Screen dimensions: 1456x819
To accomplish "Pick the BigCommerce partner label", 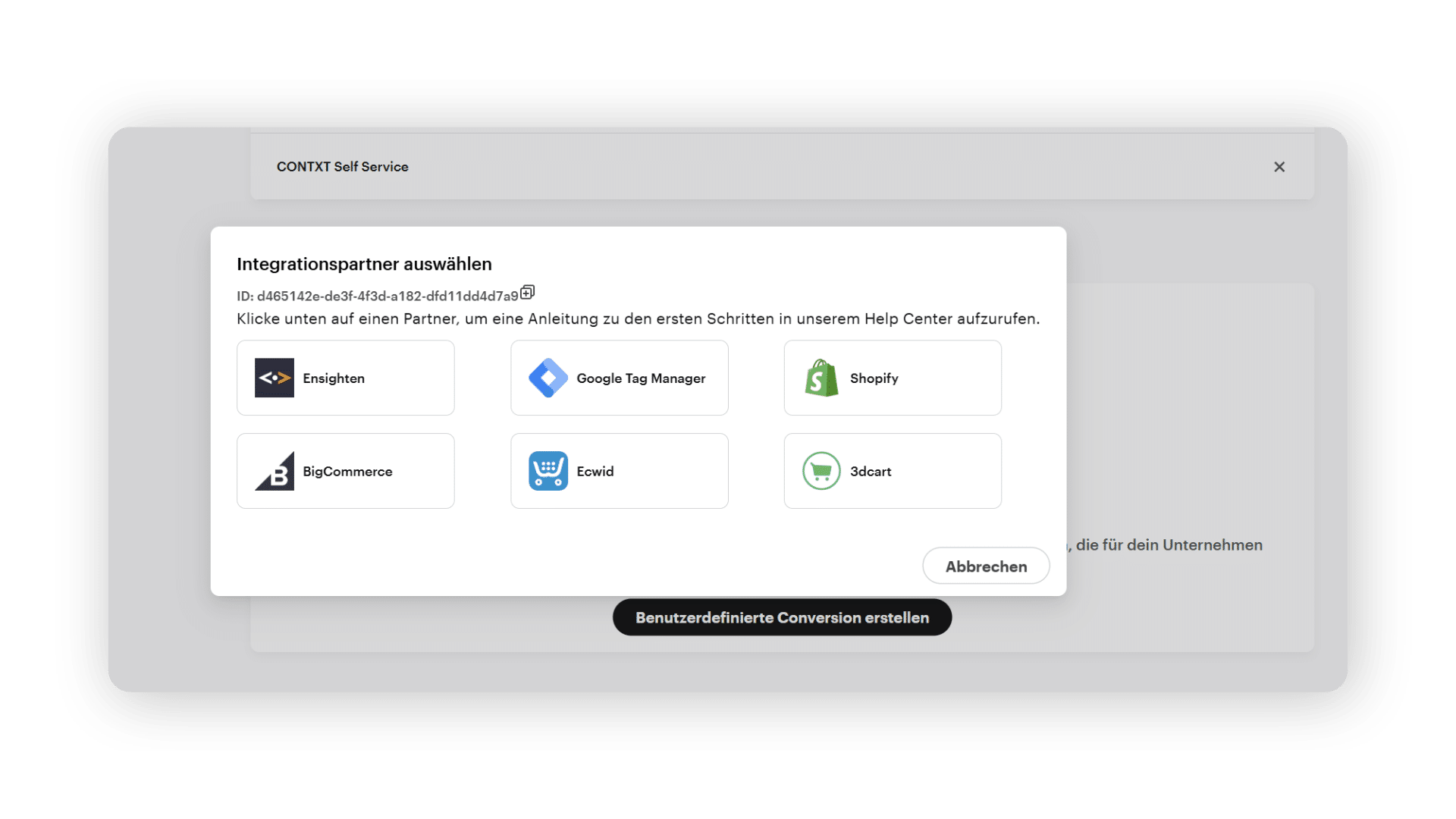I will click(347, 472).
